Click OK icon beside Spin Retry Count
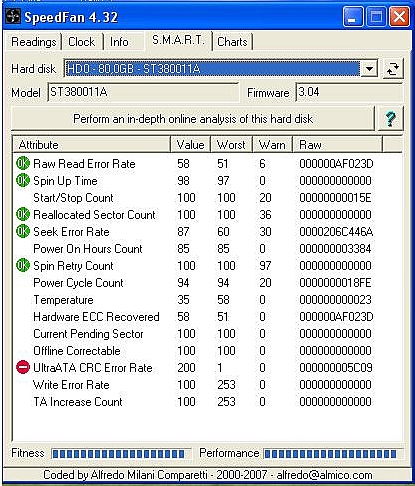The height and width of the screenshot is (486, 415). pyautogui.click(x=23, y=265)
